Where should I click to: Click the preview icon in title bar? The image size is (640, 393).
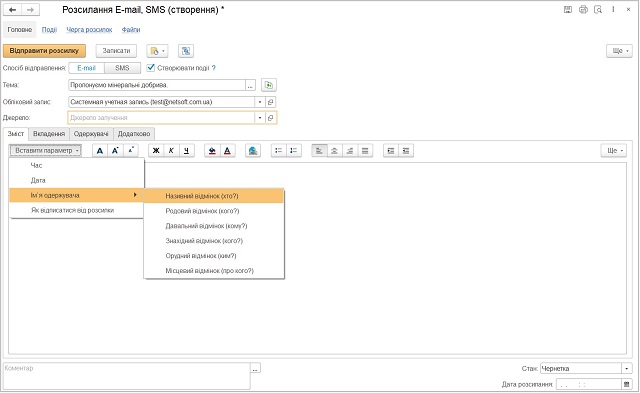pyautogui.click(x=598, y=9)
